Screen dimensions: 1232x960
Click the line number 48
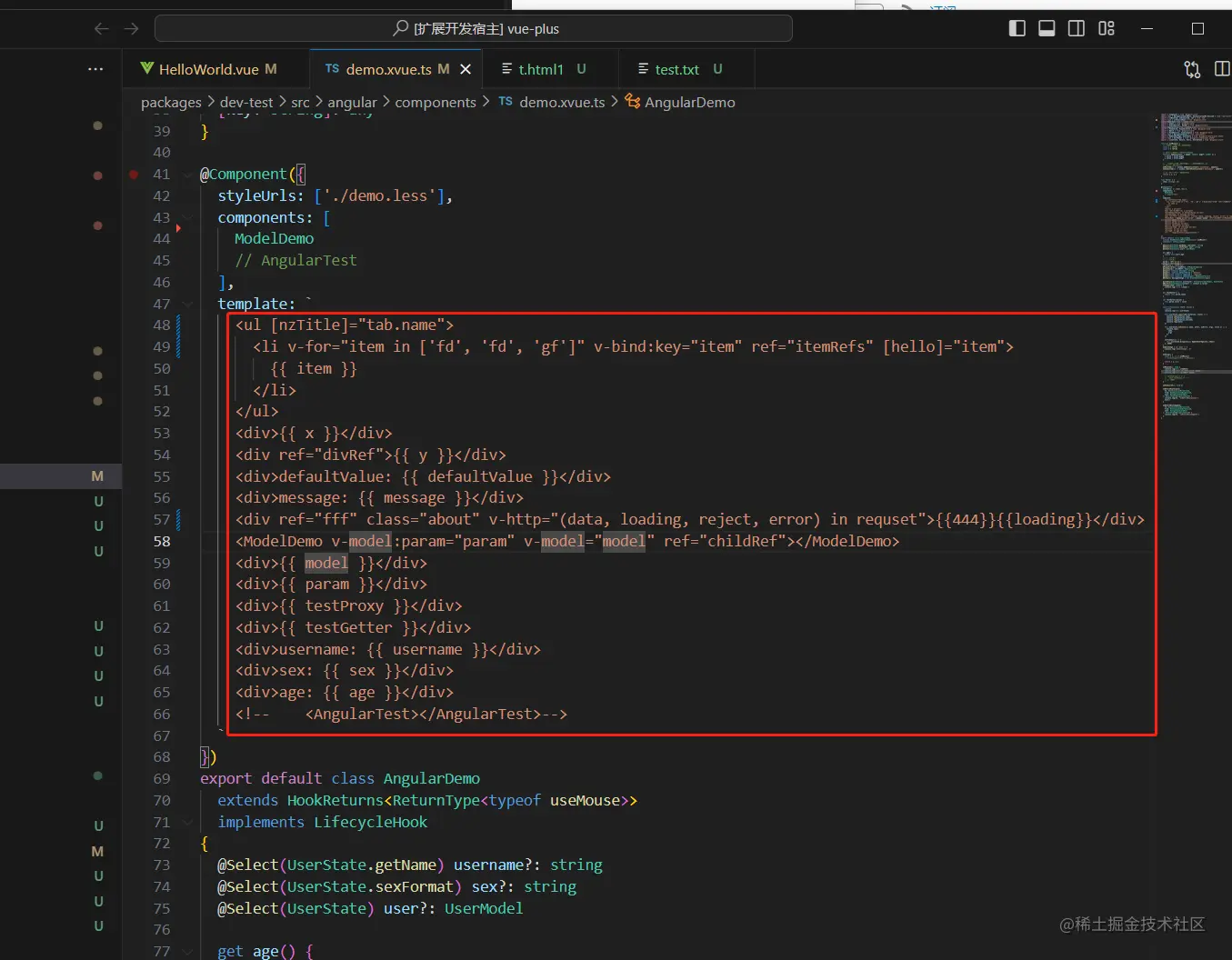[162, 325]
